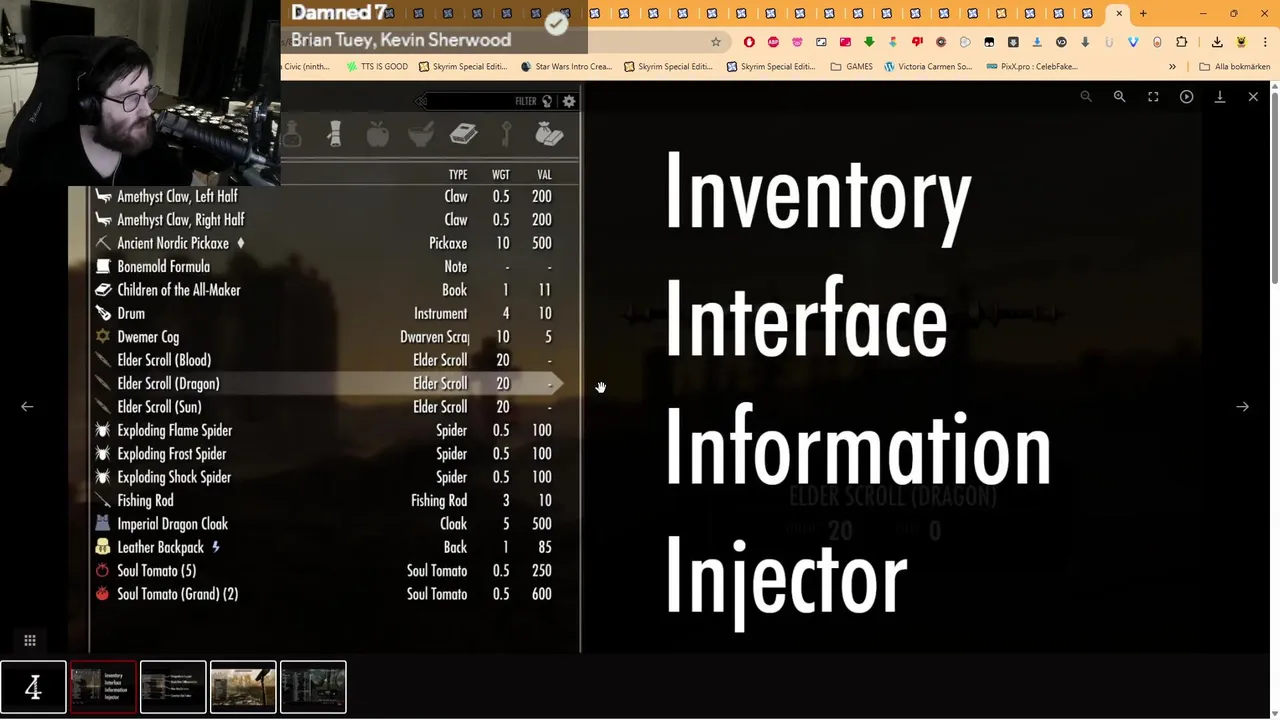Sort inventory by the VAL column header
This screenshot has height=720, width=1280.
pyautogui.click(x=544, y=175)
